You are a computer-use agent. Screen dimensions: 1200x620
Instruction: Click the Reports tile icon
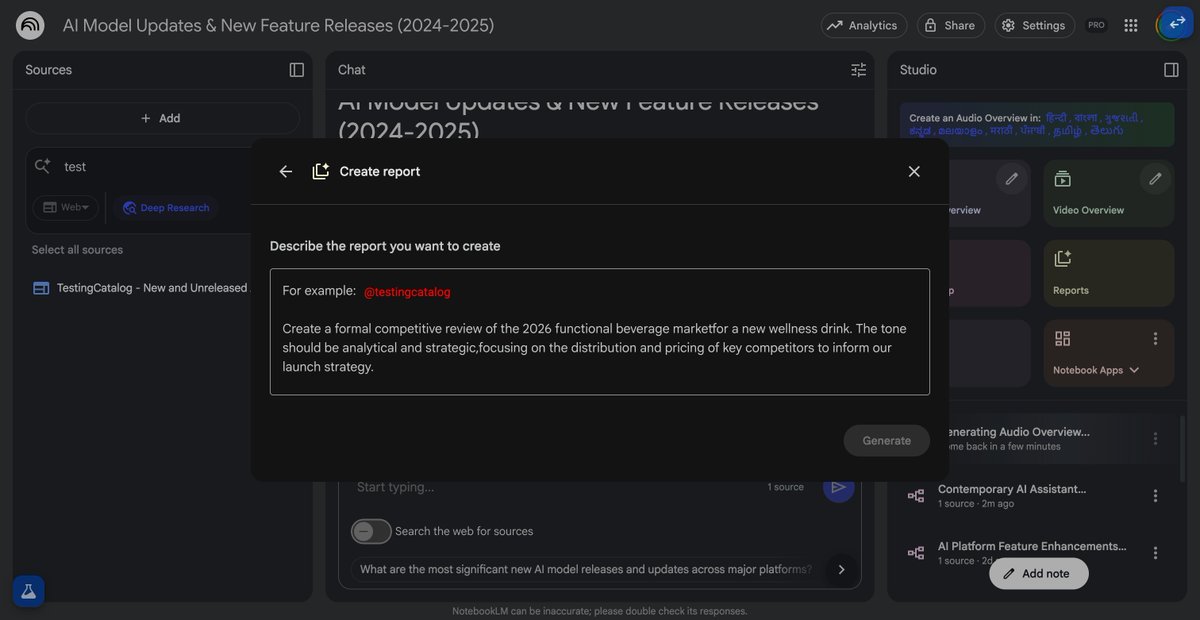pos(1063,259)
